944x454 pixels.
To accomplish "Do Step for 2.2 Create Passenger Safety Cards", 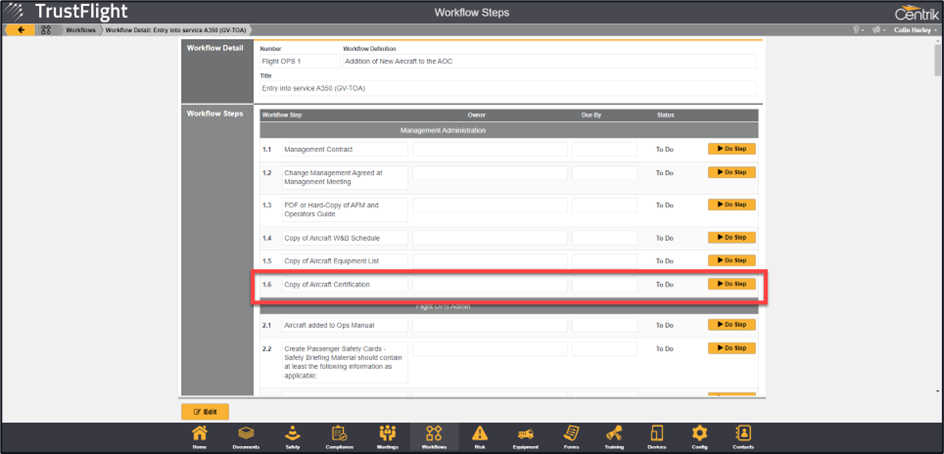I will (731, 348).
